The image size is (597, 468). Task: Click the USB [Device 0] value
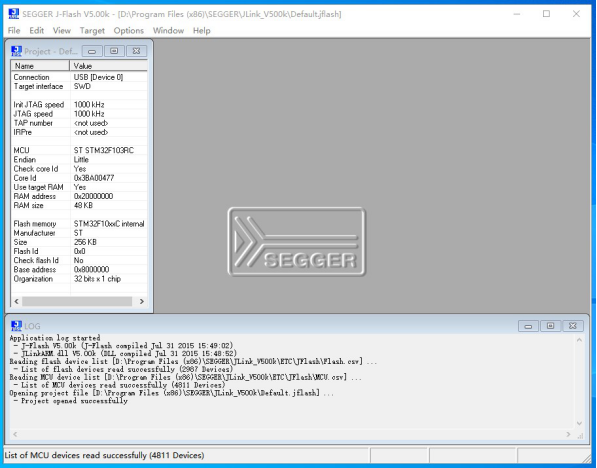[x=98, y=77]
